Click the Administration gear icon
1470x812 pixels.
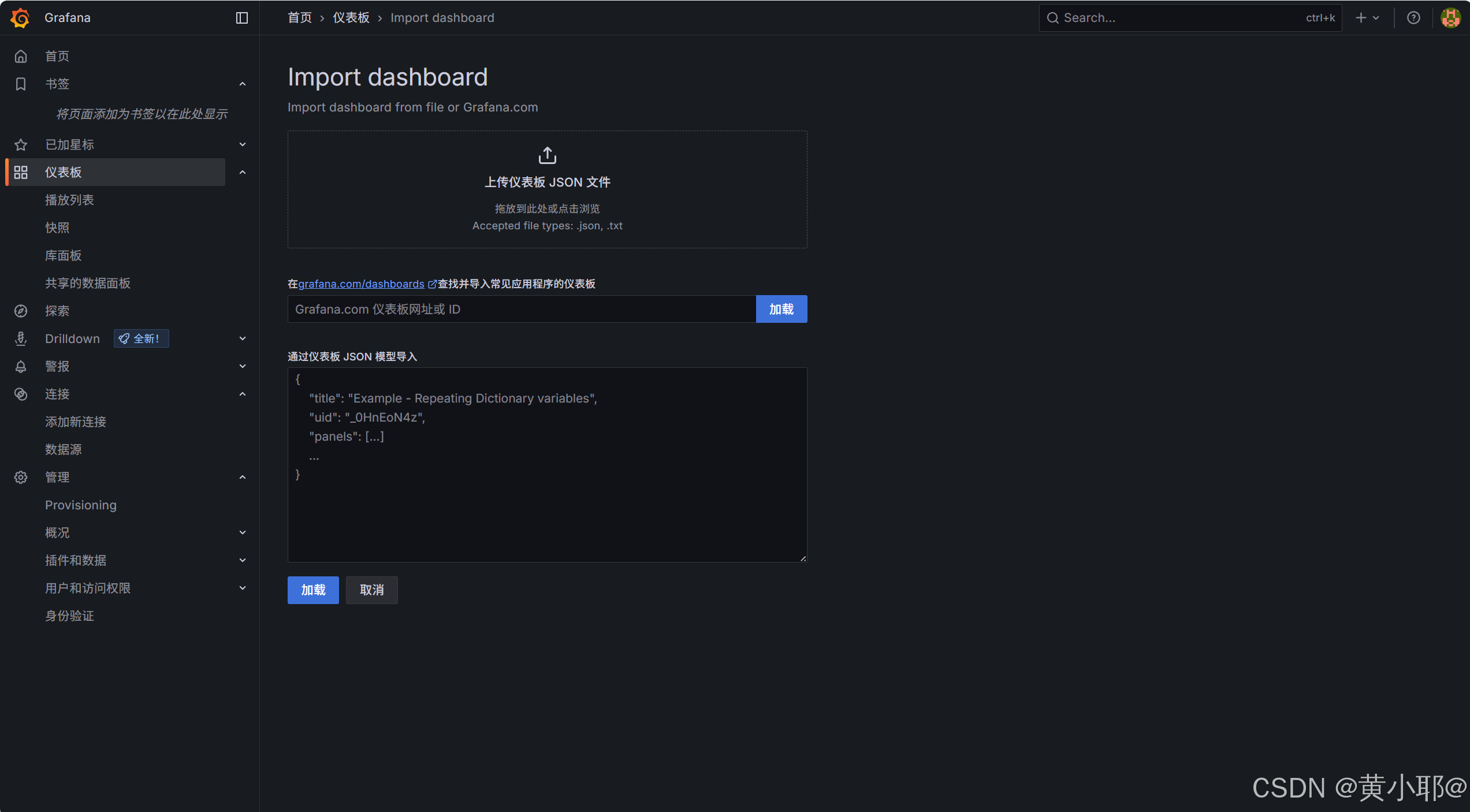tap(21, 477)
